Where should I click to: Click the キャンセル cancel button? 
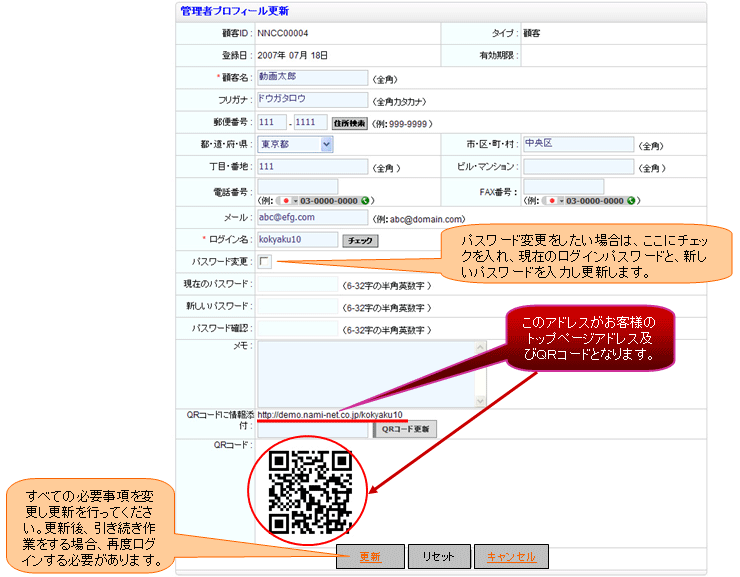pos(511,557)
